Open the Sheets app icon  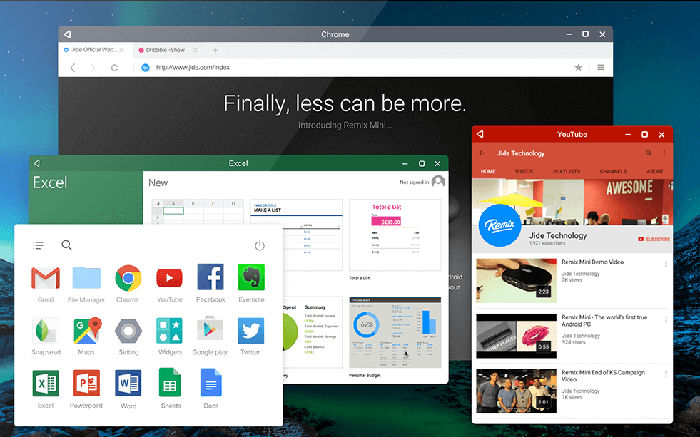coord(170,382)
